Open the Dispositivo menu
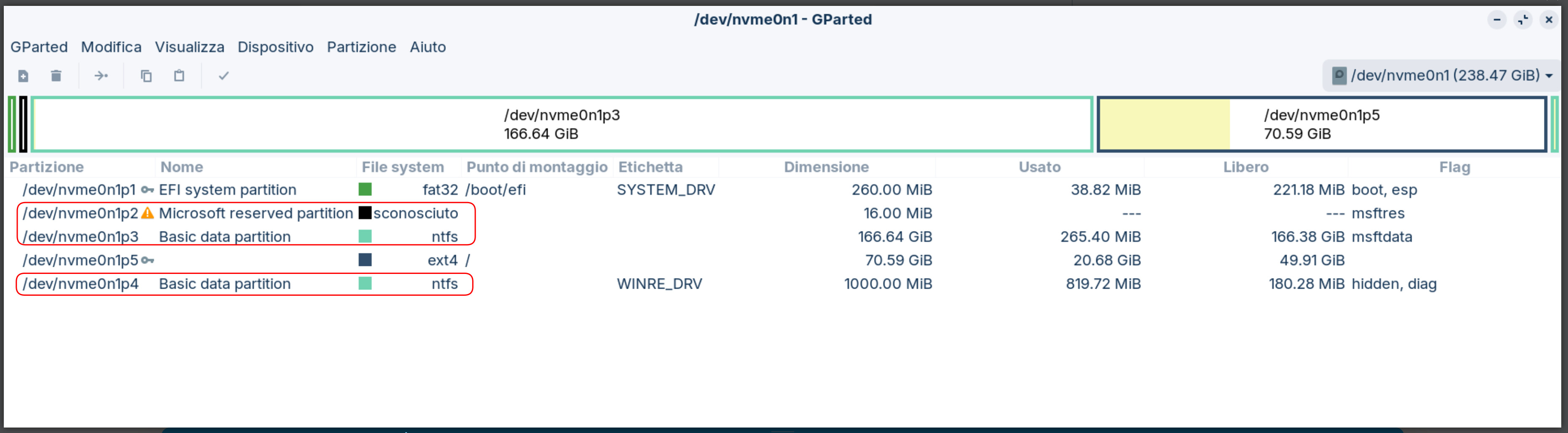The image size is (1568, 433). pos(275,47)
